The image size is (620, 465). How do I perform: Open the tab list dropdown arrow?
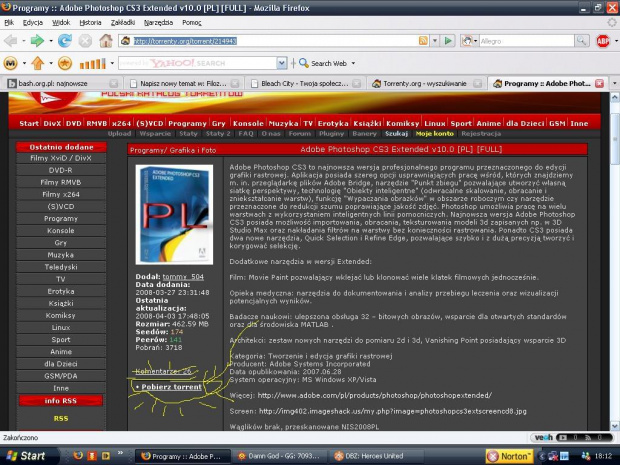(614, 83)
